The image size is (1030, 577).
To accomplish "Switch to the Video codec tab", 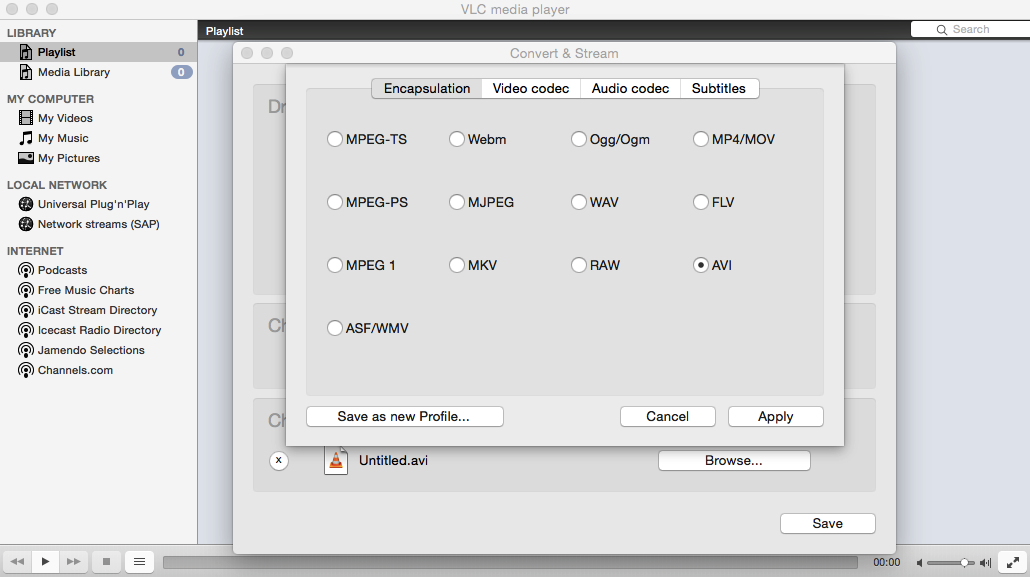I will pyautogui.click(x=531, y=89).
